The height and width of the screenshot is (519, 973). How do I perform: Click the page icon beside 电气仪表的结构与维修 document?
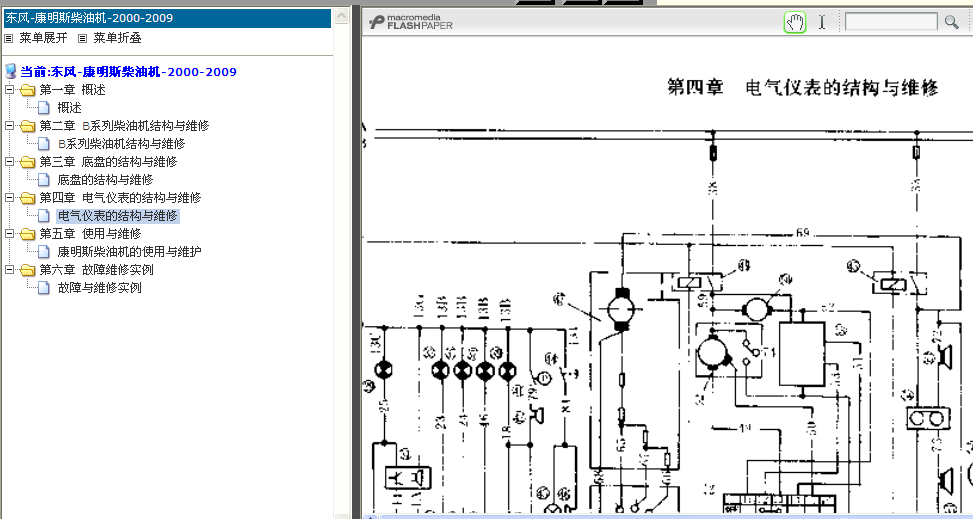tap(43, 216)
